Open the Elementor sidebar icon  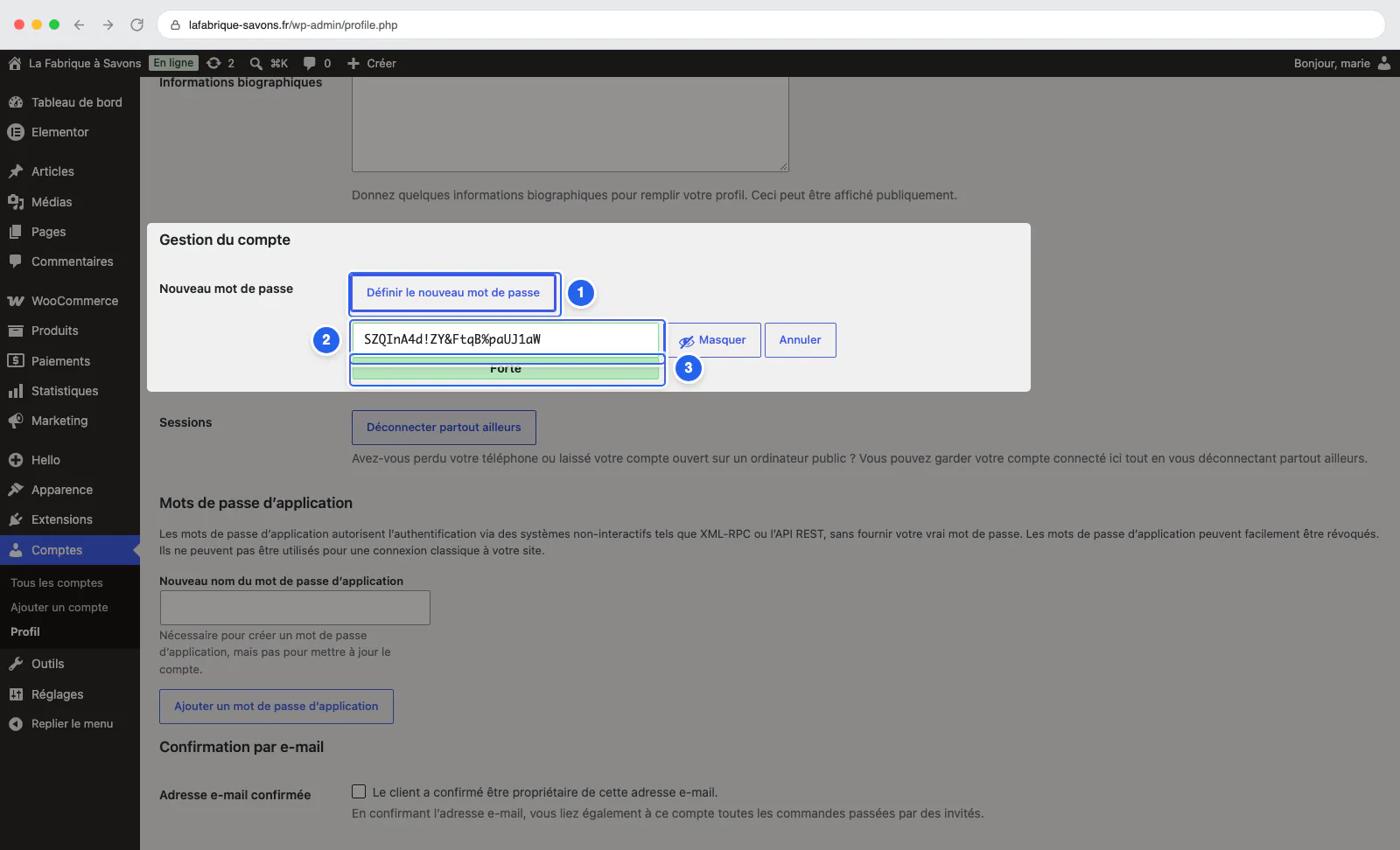click(x=16, y=132)
